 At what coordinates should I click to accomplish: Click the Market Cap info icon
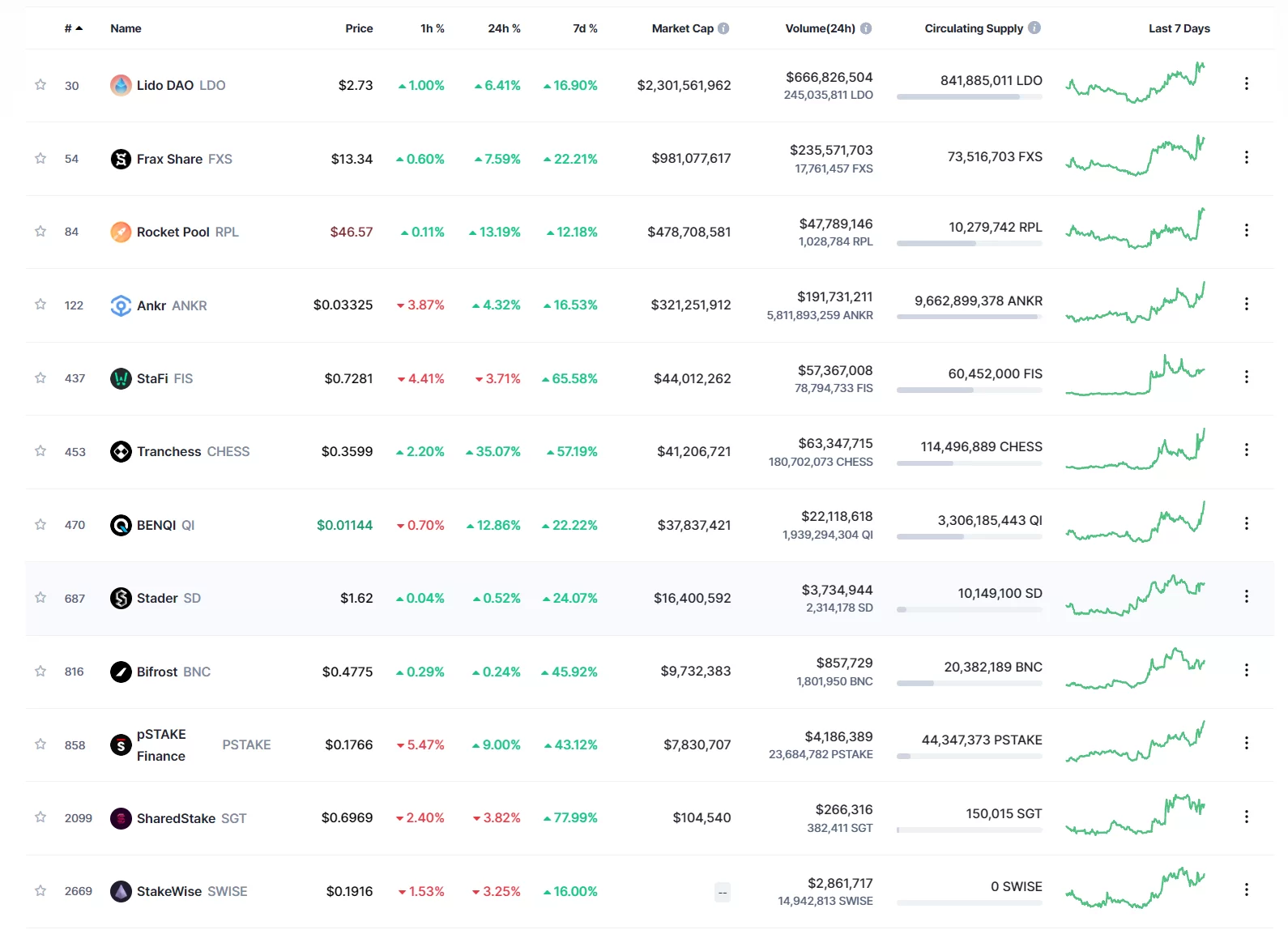pyautogui.click(x=723, y=28)
